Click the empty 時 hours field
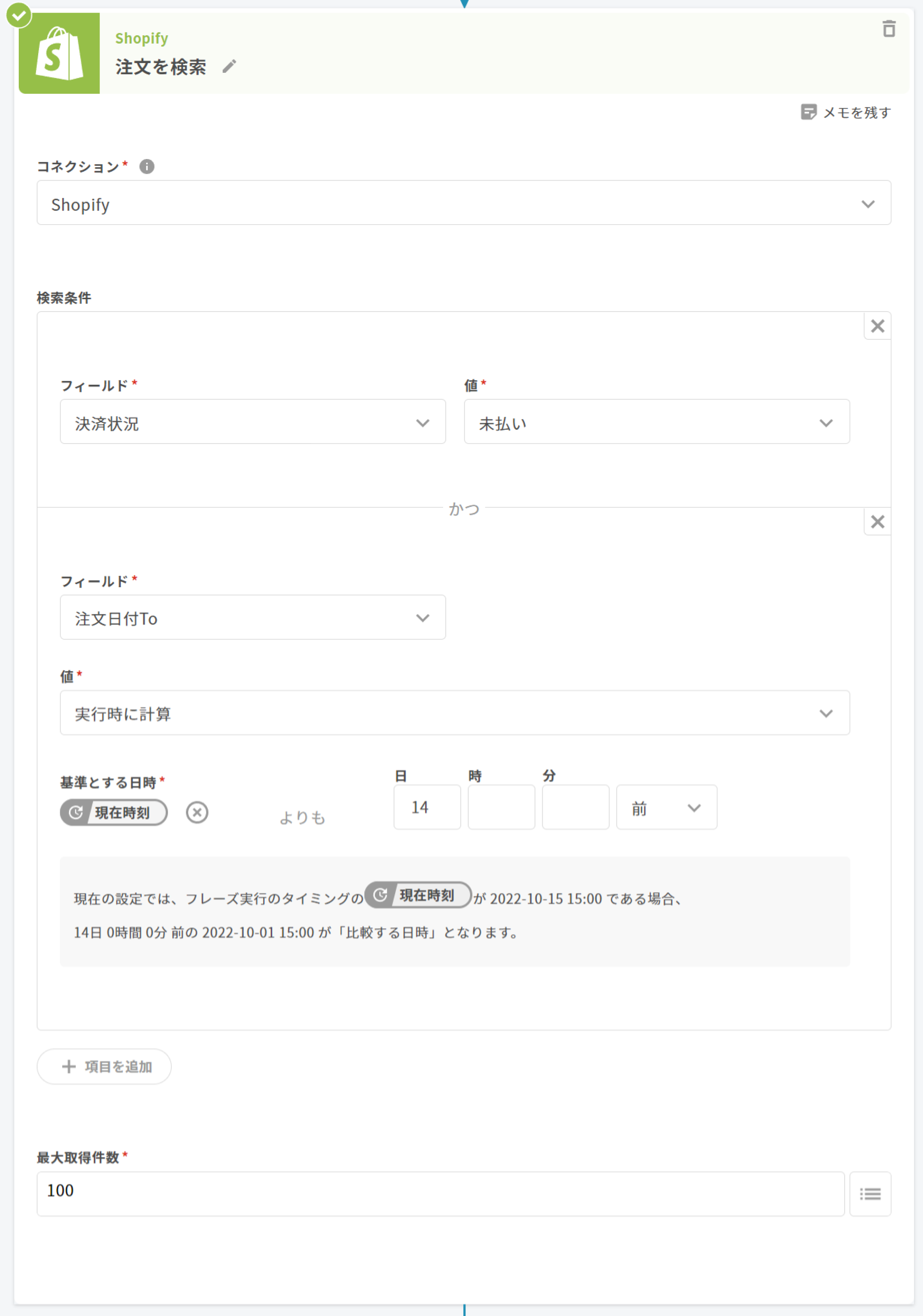This screenshot has height=1316, width=923. pyautogui.click(x=501, y=808)
